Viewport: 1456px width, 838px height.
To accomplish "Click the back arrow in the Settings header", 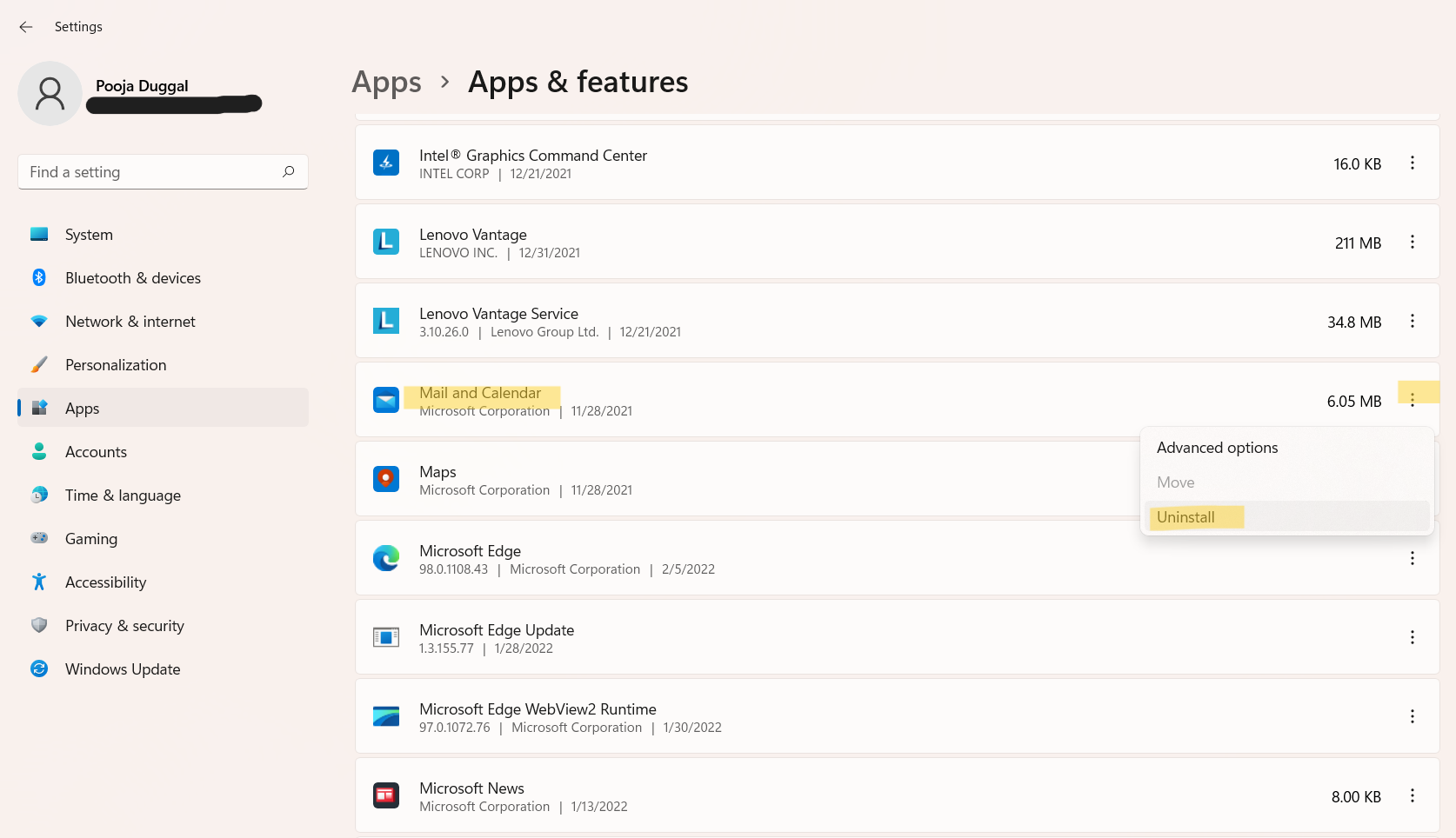I will click(26, 27).
